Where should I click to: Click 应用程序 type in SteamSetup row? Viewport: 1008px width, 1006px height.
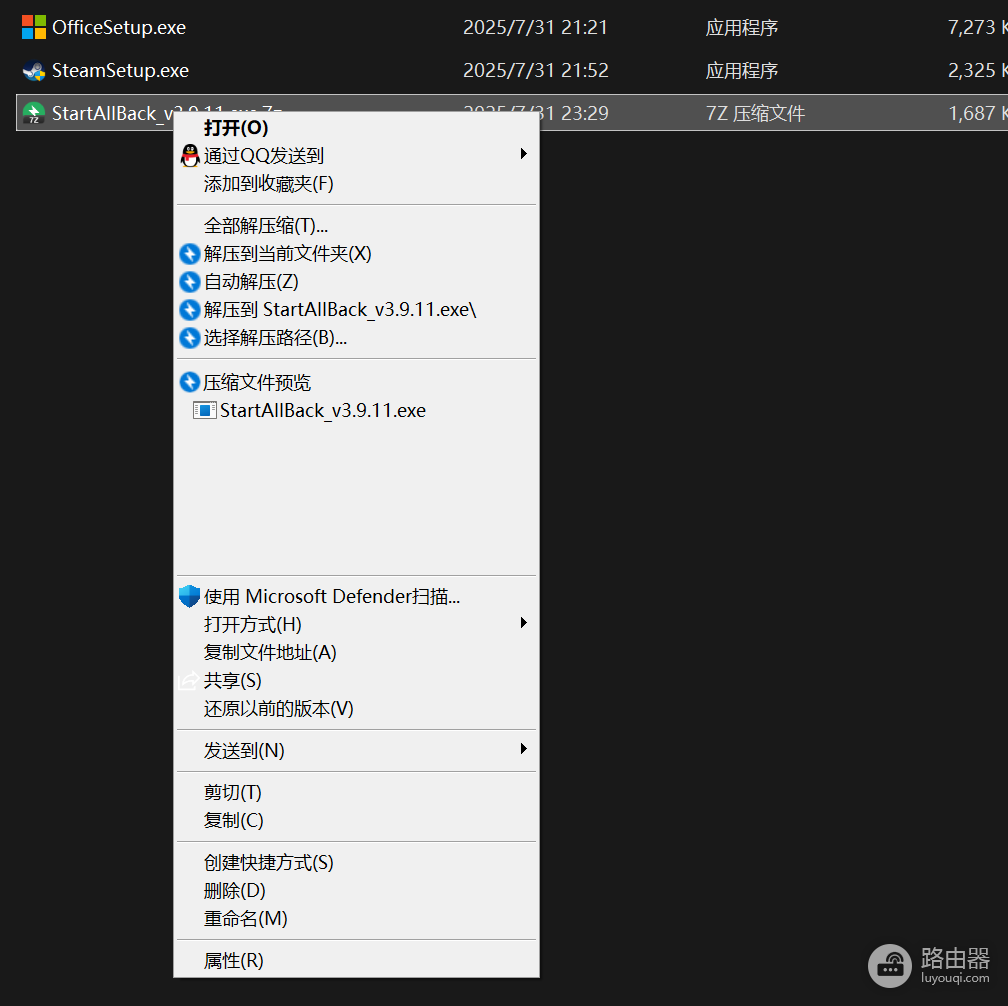tap(741, 70)
